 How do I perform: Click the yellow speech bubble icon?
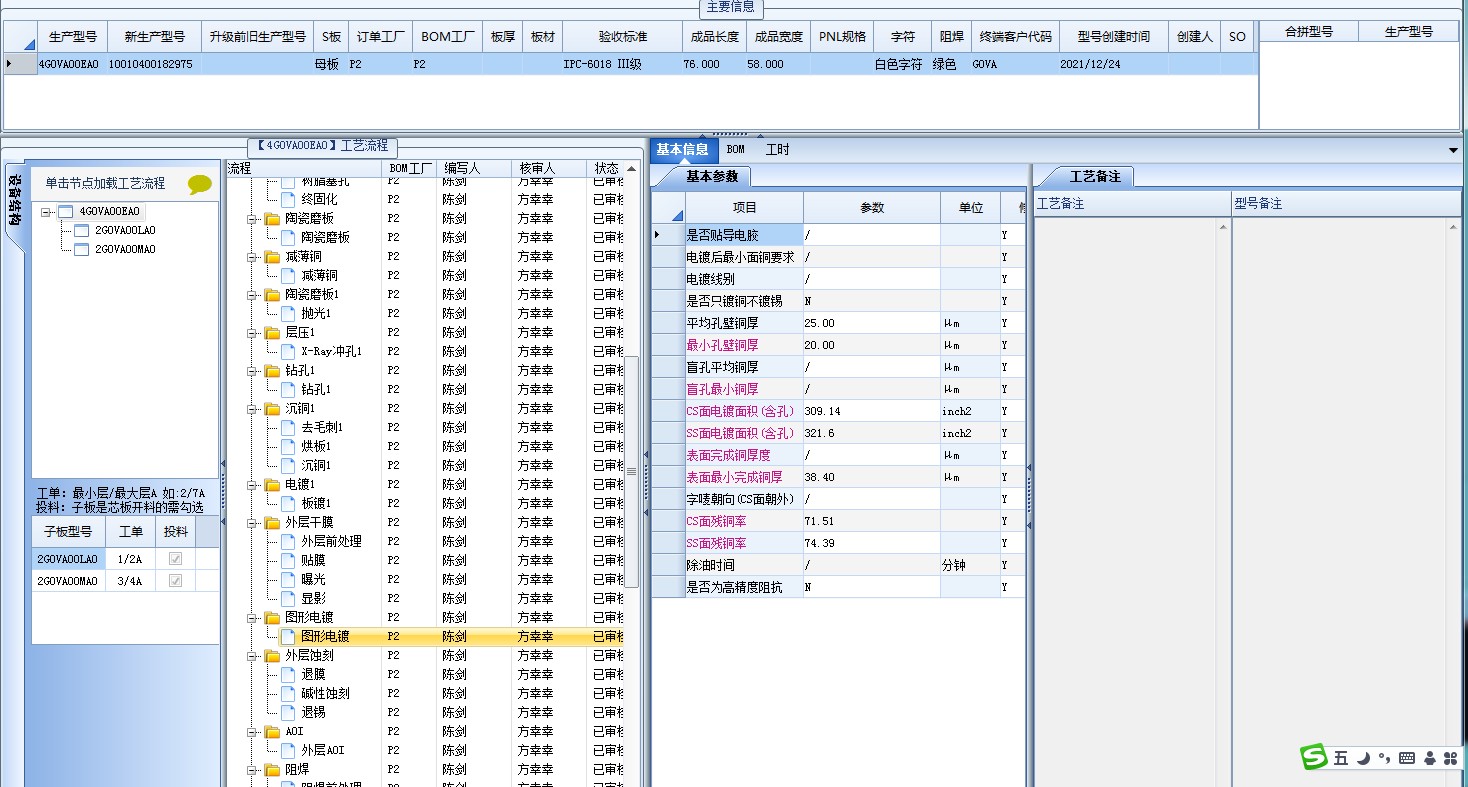[199, 184]
